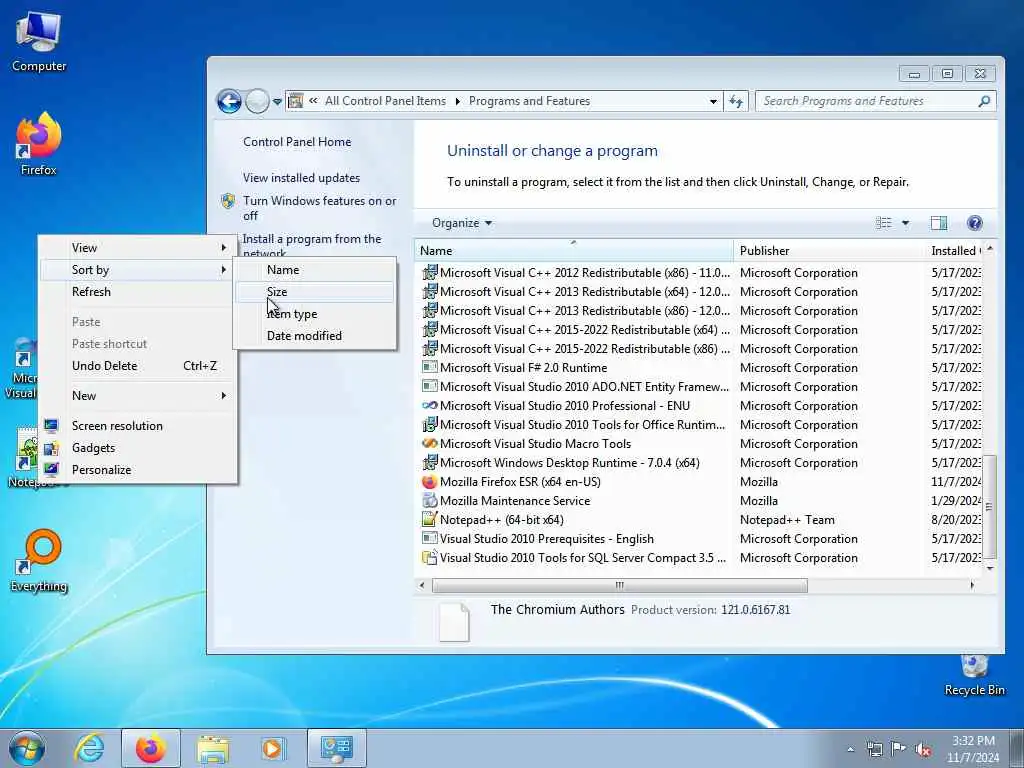The height and width of the screenshot is (768, 1024).
Task: Refresh the Programs and Features address bar
Action: tap(736, 101)
